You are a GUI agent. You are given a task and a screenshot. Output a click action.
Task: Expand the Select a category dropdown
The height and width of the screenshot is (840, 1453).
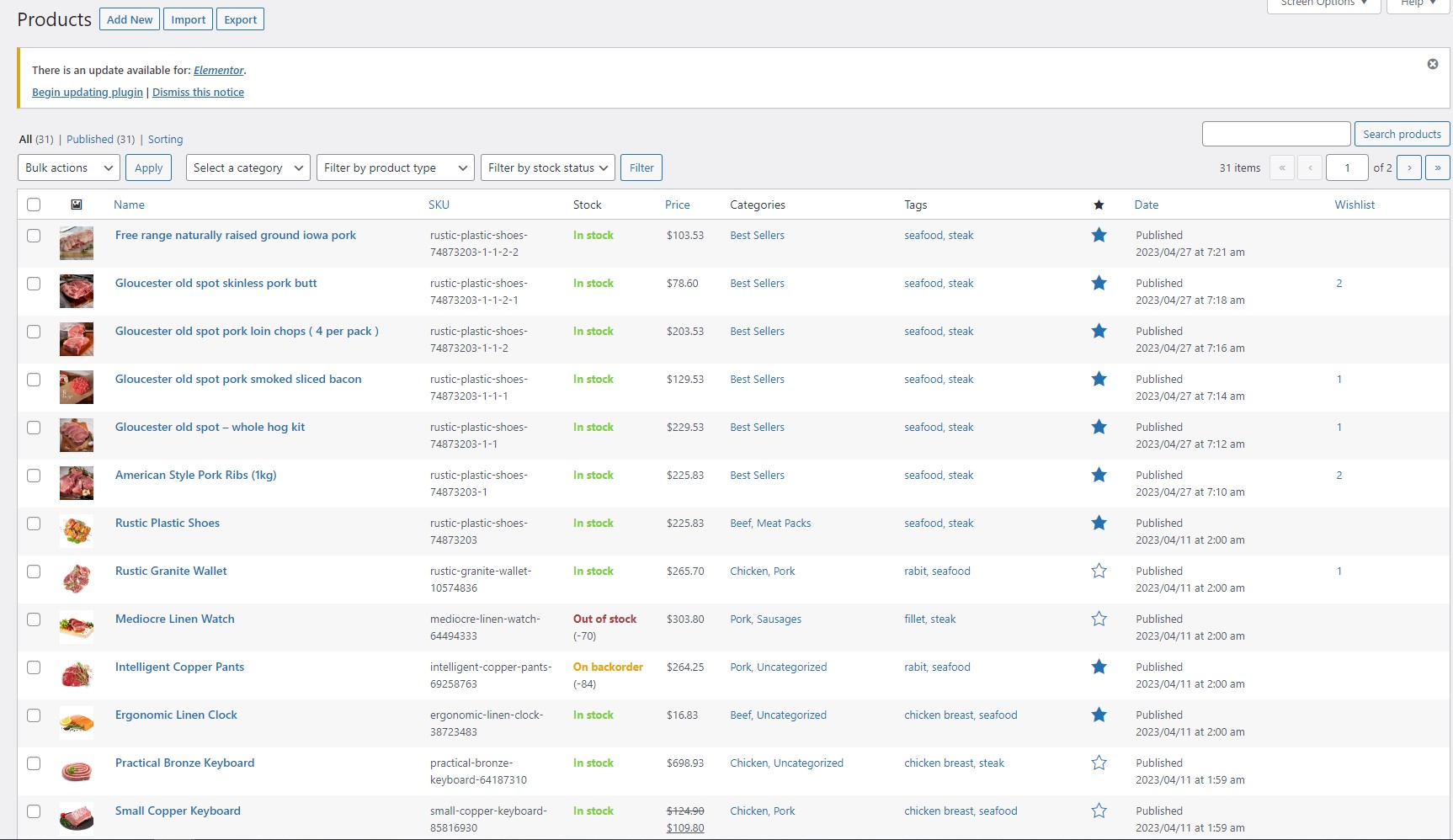click(x=247, y=167)
